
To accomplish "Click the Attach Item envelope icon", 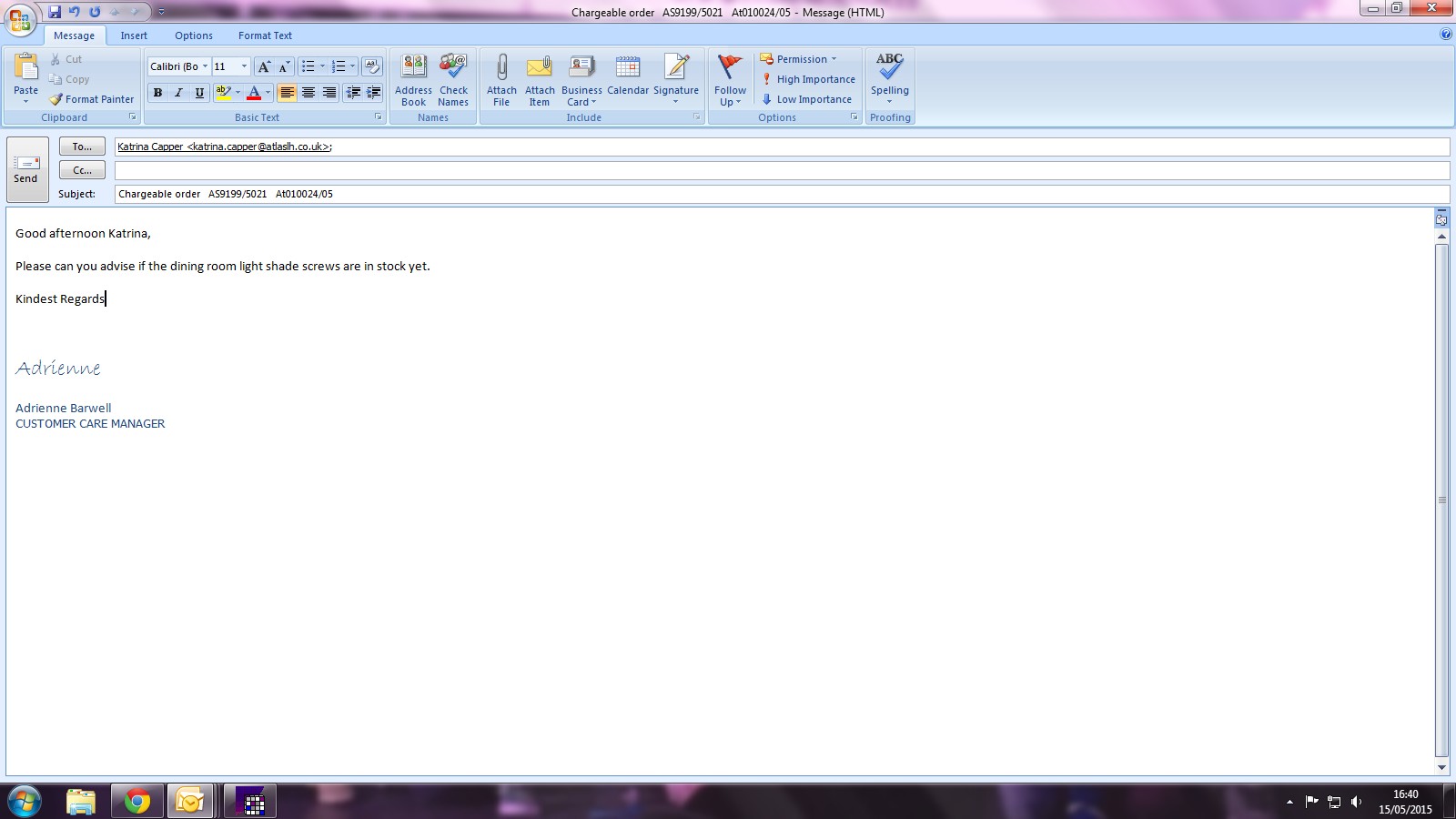I will 540,69.
